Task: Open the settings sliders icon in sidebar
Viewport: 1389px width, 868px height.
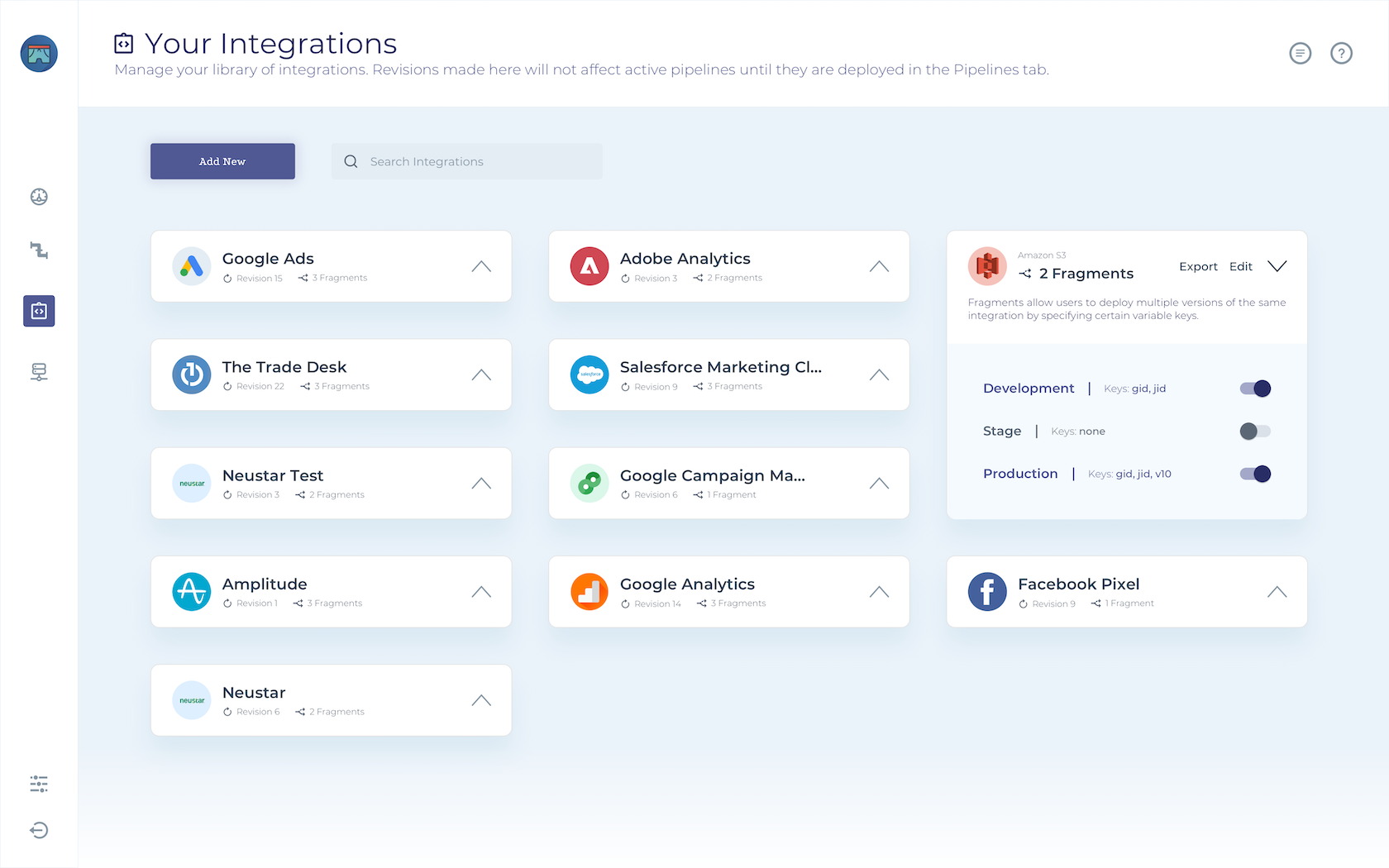Action: 39,784
